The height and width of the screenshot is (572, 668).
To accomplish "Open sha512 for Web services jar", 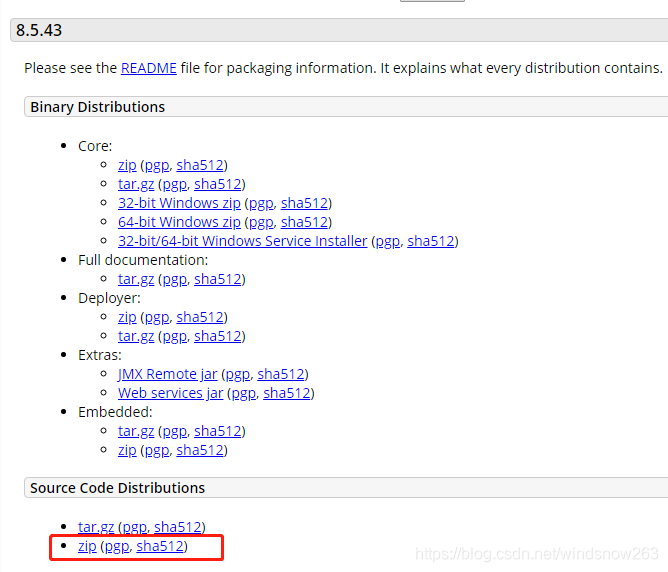I will 287,393.
